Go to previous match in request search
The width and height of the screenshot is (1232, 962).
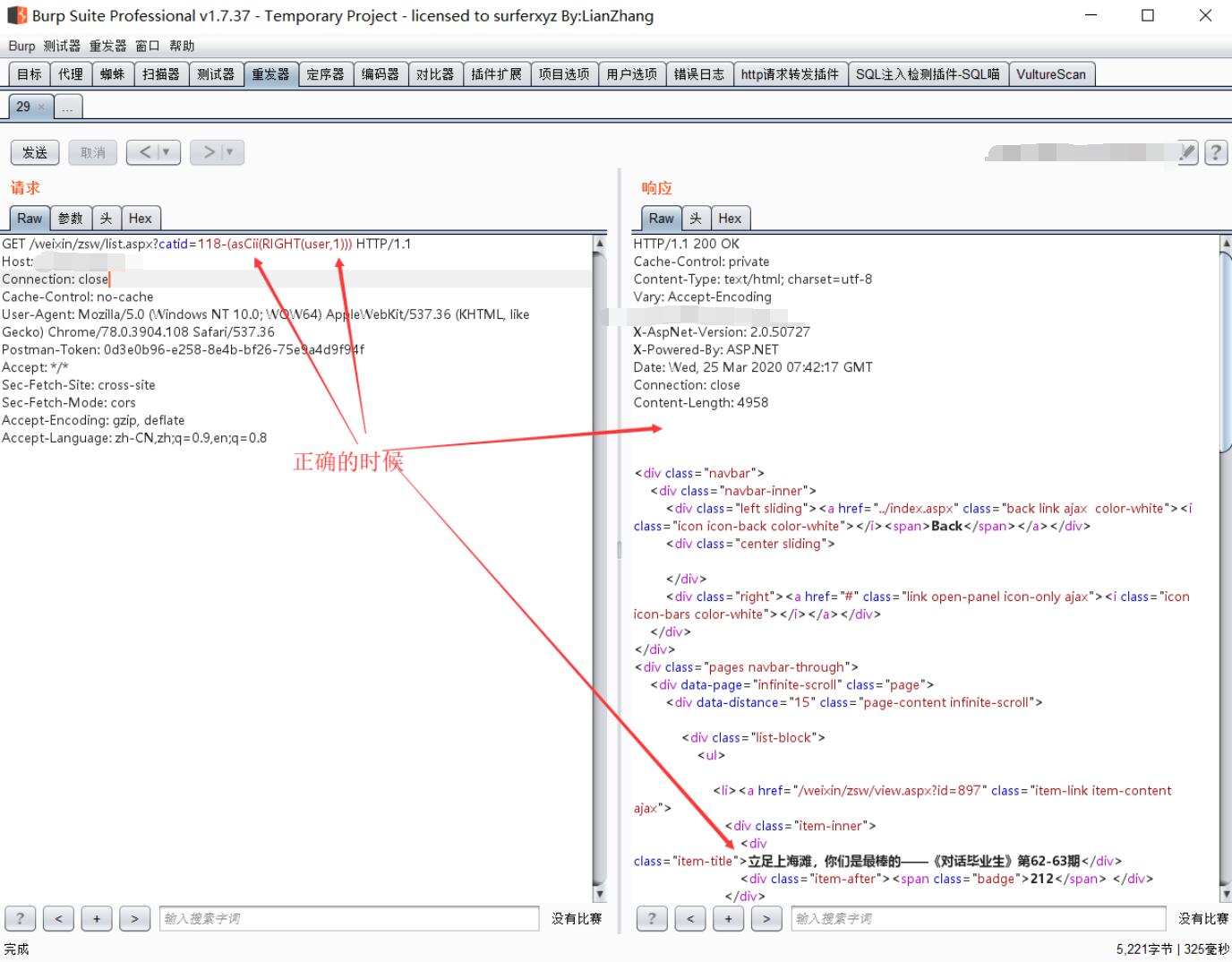[58, 918]
